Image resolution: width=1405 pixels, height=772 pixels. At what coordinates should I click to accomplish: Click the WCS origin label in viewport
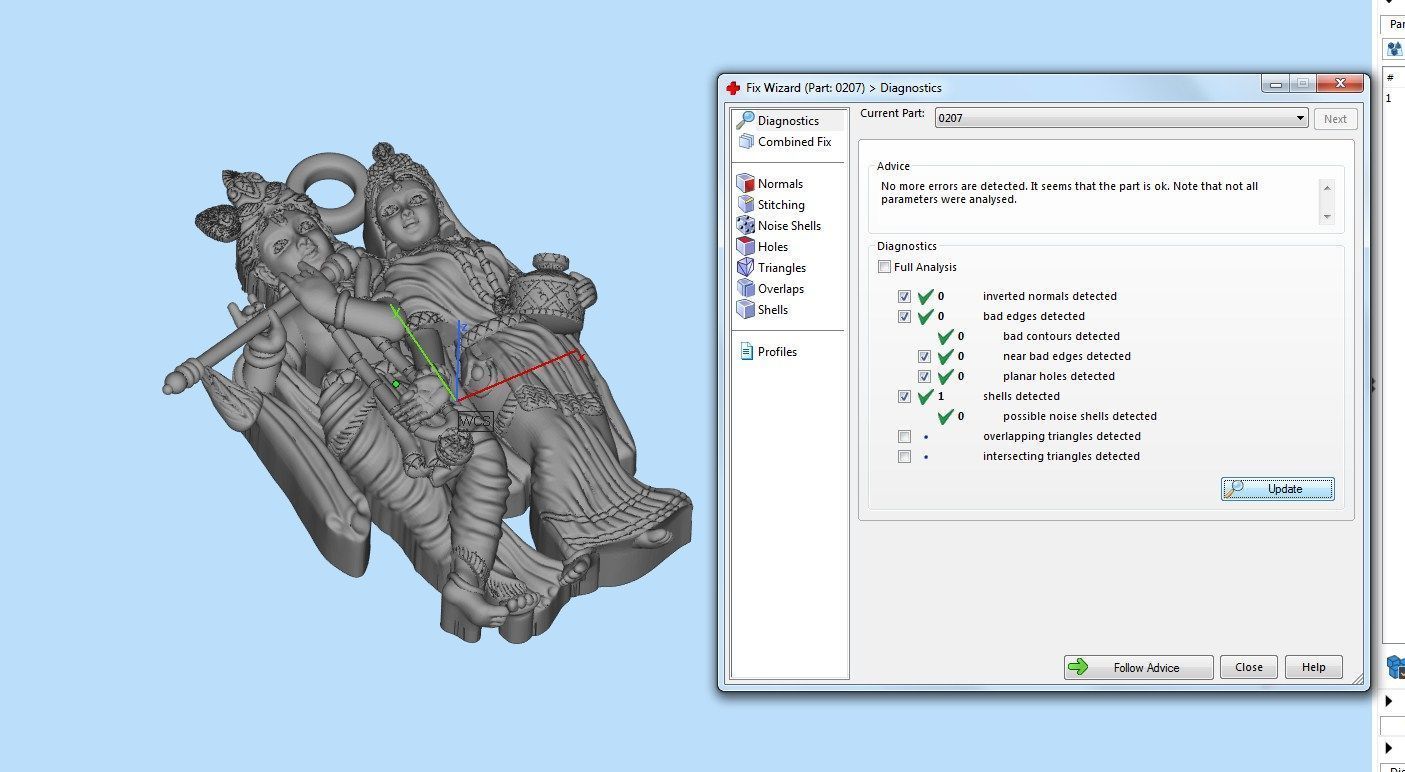point(475,421)
